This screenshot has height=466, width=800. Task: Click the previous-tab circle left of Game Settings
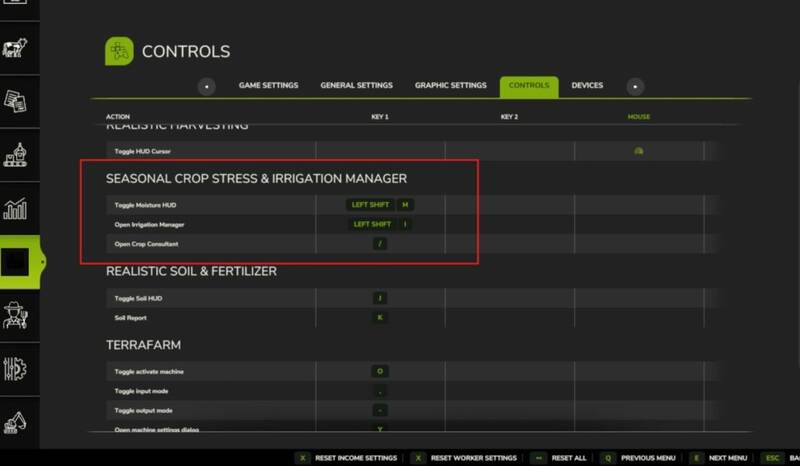tap(207, 86)
